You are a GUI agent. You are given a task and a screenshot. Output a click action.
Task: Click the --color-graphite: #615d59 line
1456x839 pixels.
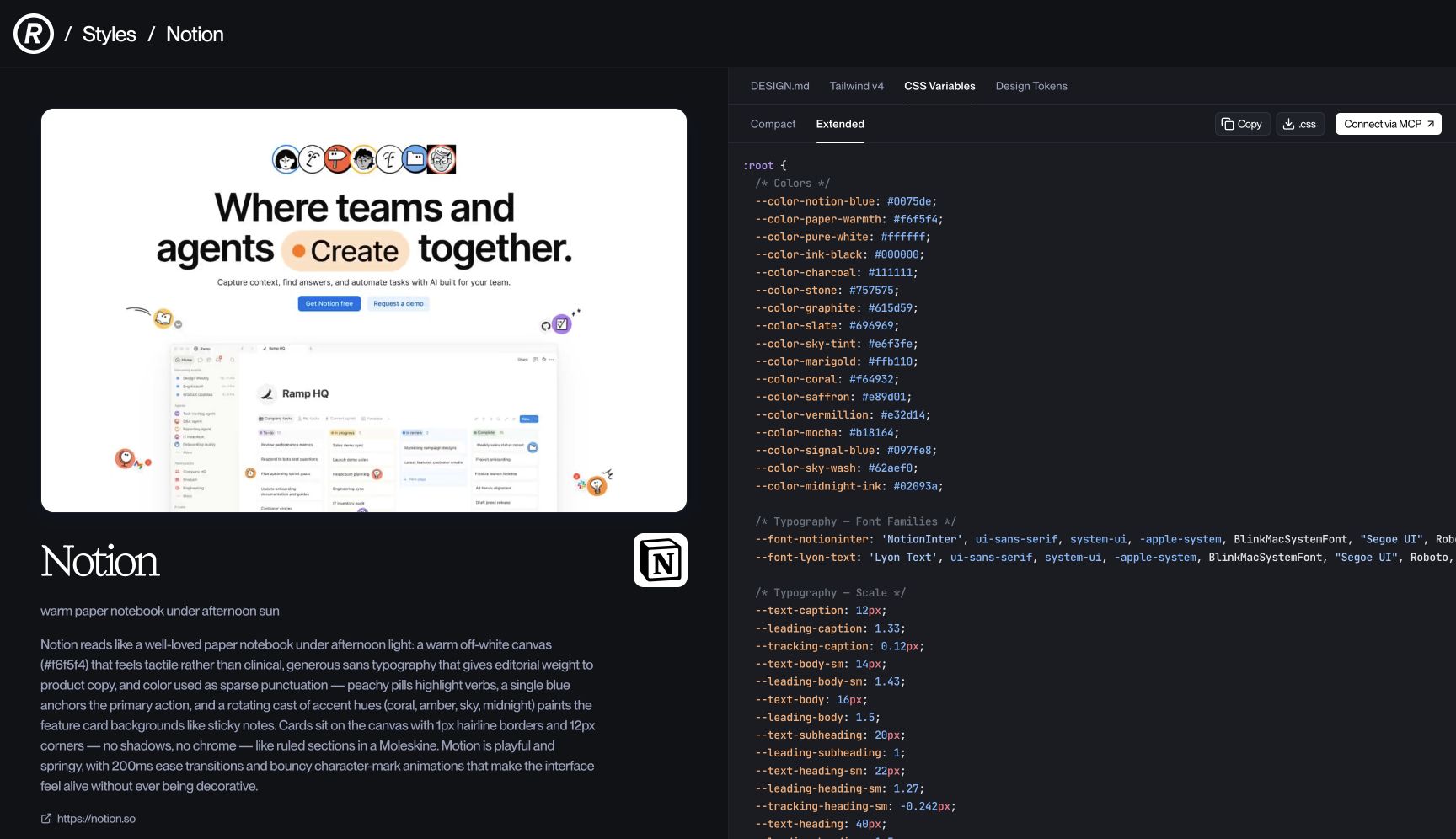coord(837,308)
